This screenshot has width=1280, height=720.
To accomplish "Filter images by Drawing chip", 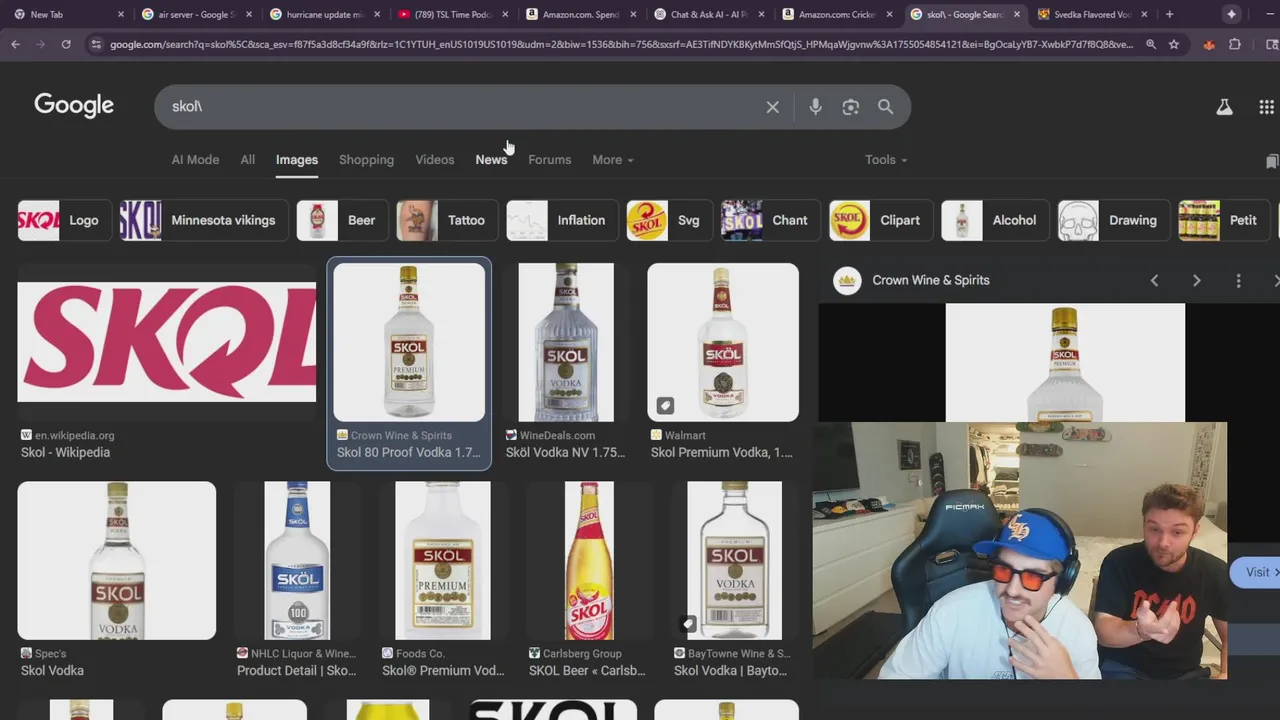I will click(x=1113, y=220).
